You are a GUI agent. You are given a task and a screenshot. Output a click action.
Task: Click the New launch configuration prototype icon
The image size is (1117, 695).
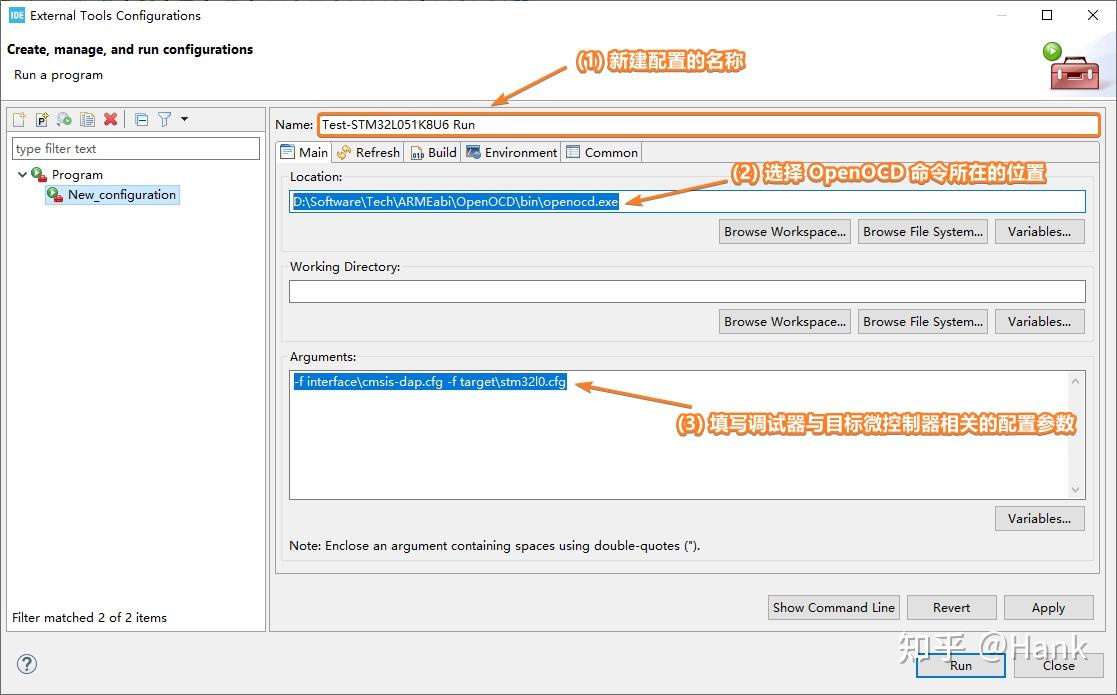(42, 120)
